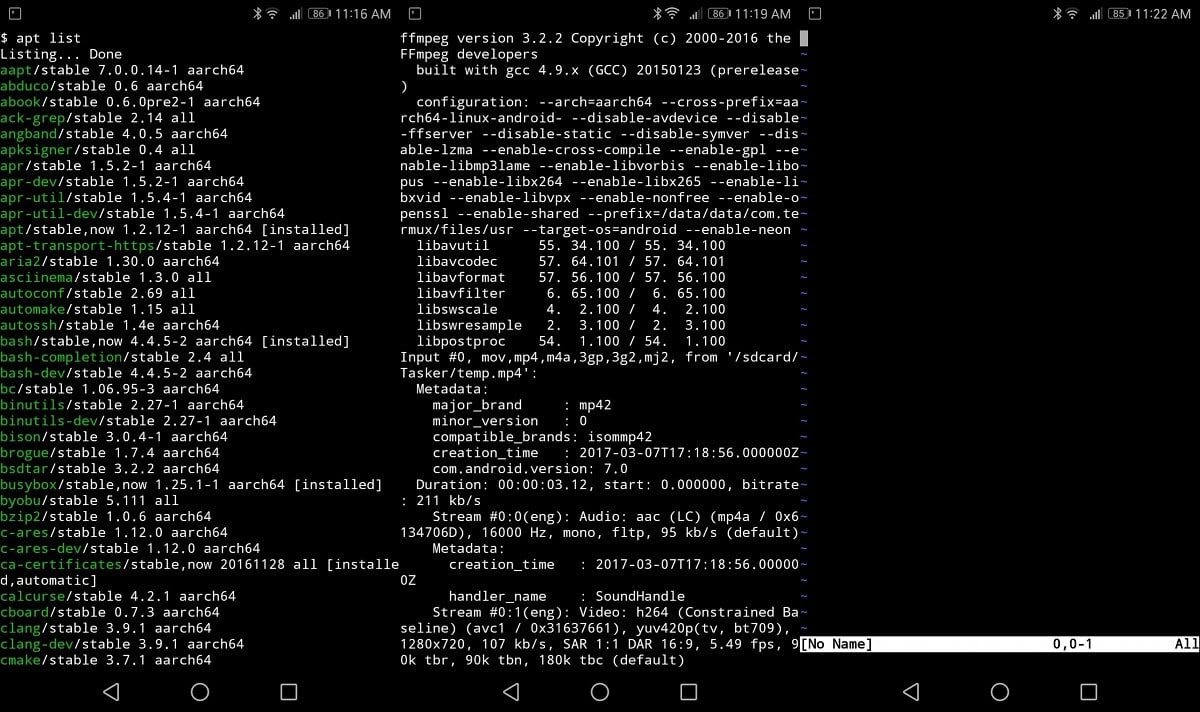Viewport: 1200px width, 712px height.
Task: Click 'ffmpeg version 3.2.2 Copyright' line
Action: pos(596,38)
